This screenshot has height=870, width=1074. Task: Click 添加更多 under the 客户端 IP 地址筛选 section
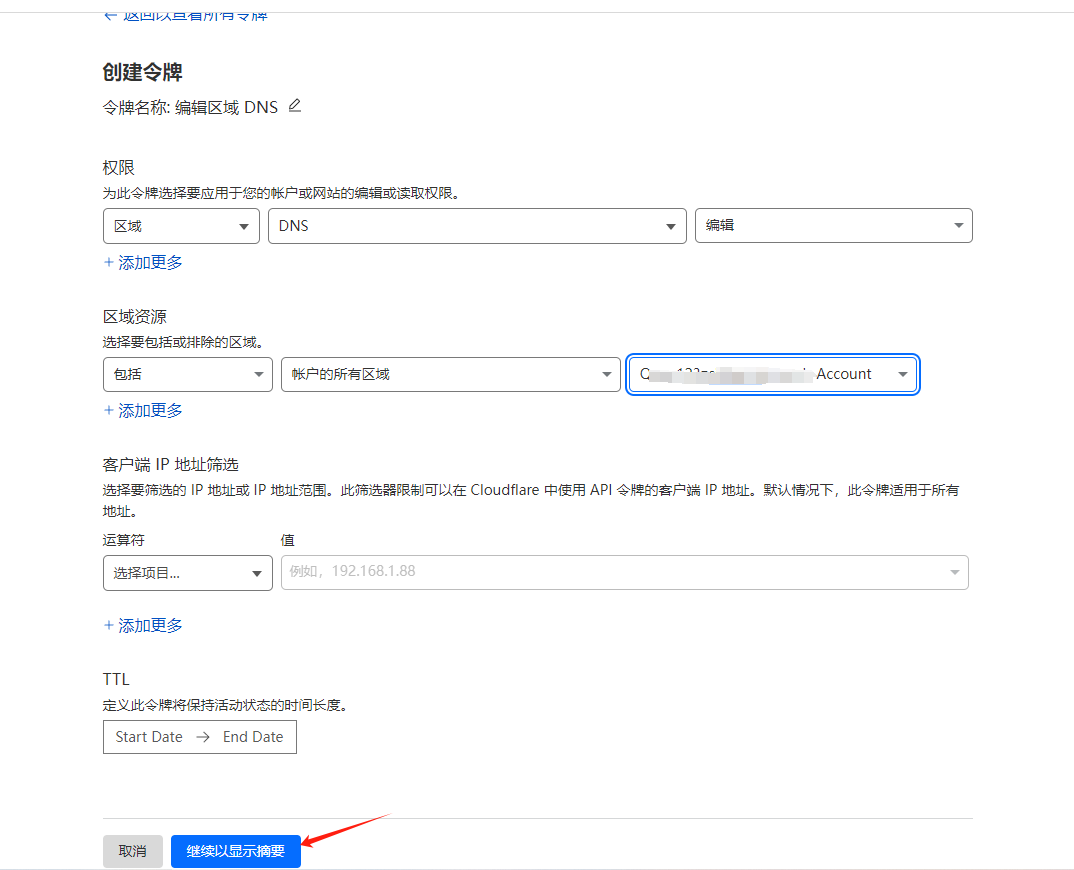tap(143, 626)
